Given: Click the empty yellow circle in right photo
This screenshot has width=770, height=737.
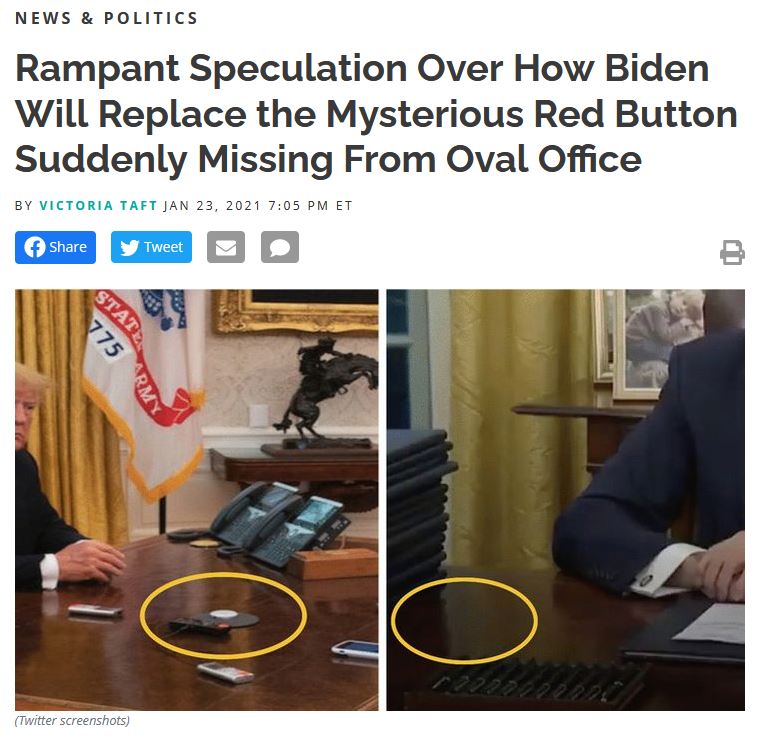Looking at the screenshot, I should [x=465, y=621].
